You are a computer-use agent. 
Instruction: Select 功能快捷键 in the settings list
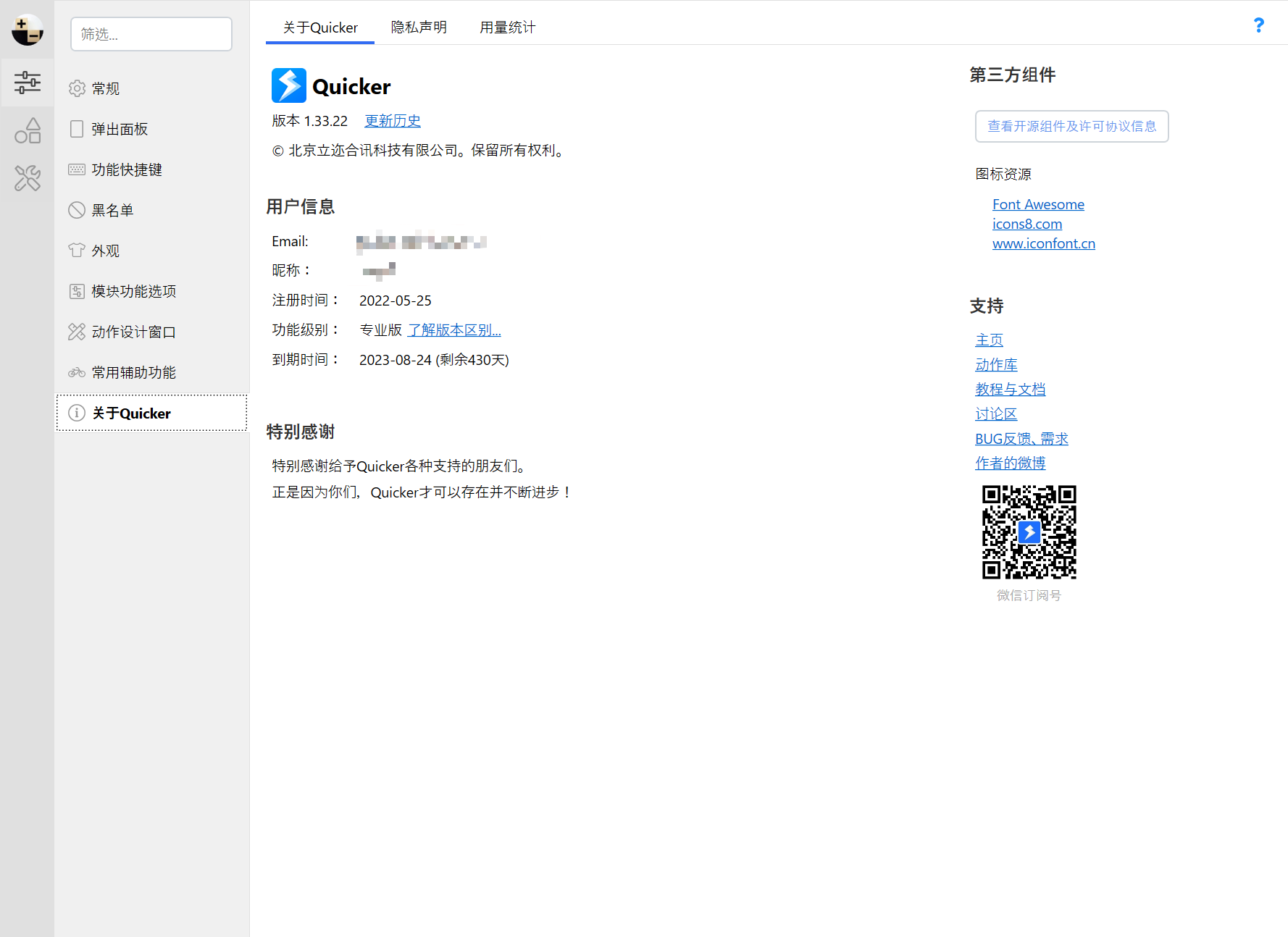152,169
